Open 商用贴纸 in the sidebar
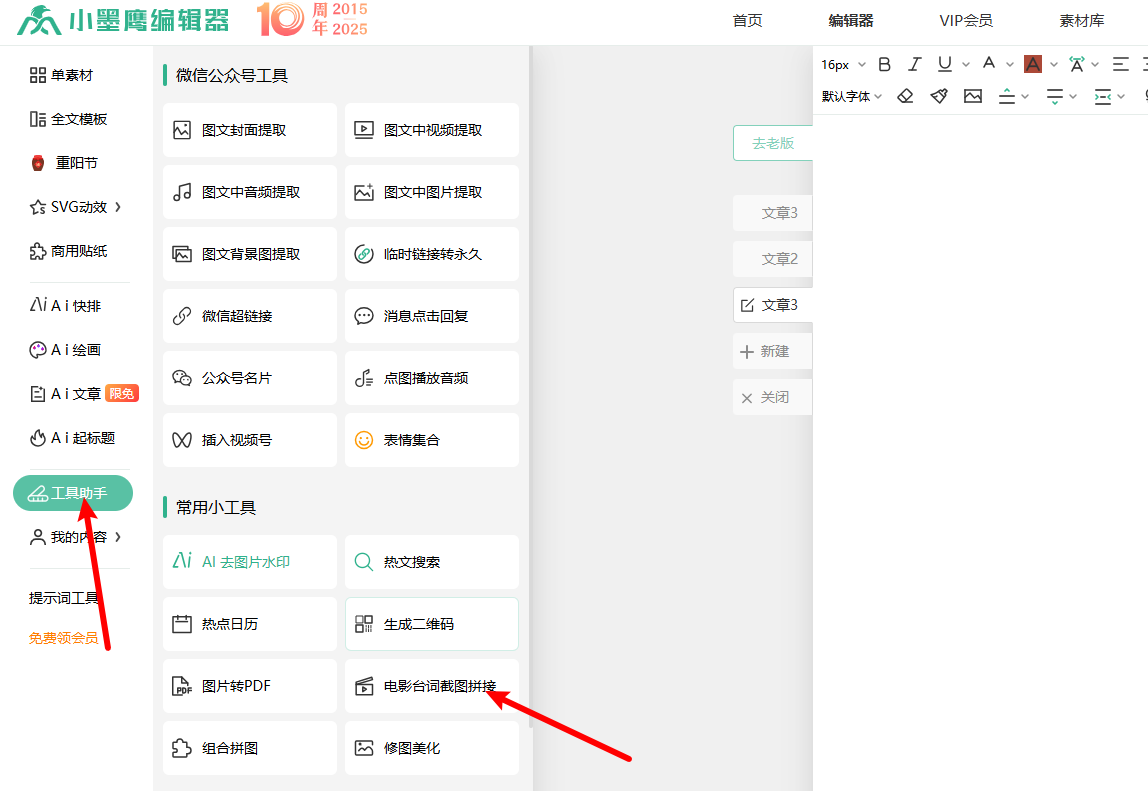1148x791 pixels. click(x=69, y=251)
